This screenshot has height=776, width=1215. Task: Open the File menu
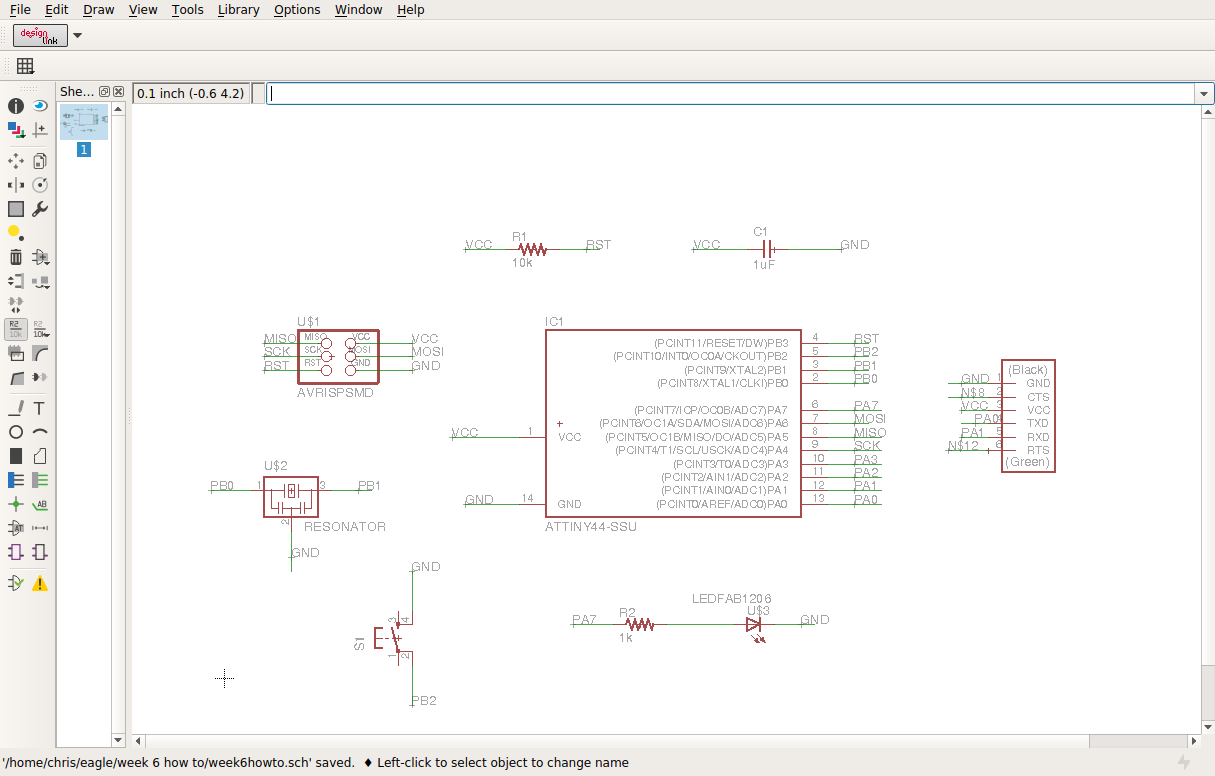click(20, 9)
